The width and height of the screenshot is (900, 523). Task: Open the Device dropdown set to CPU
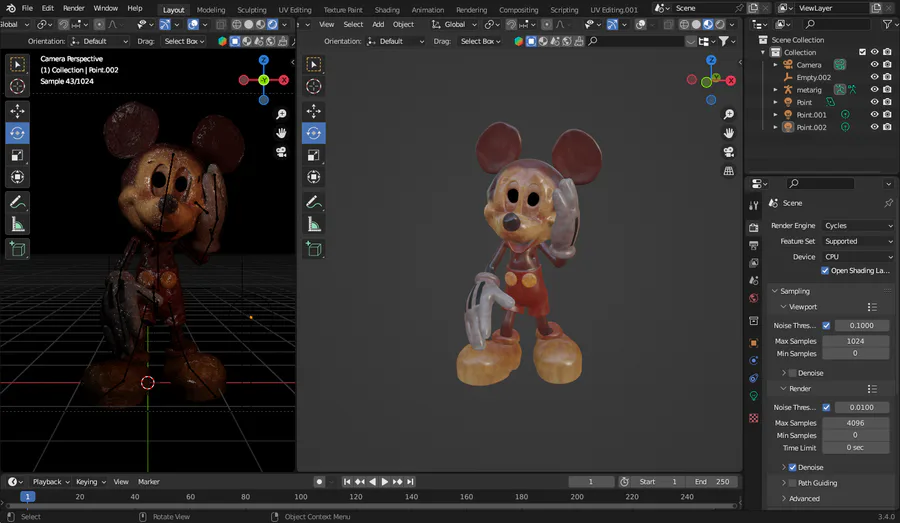(857, 257)
